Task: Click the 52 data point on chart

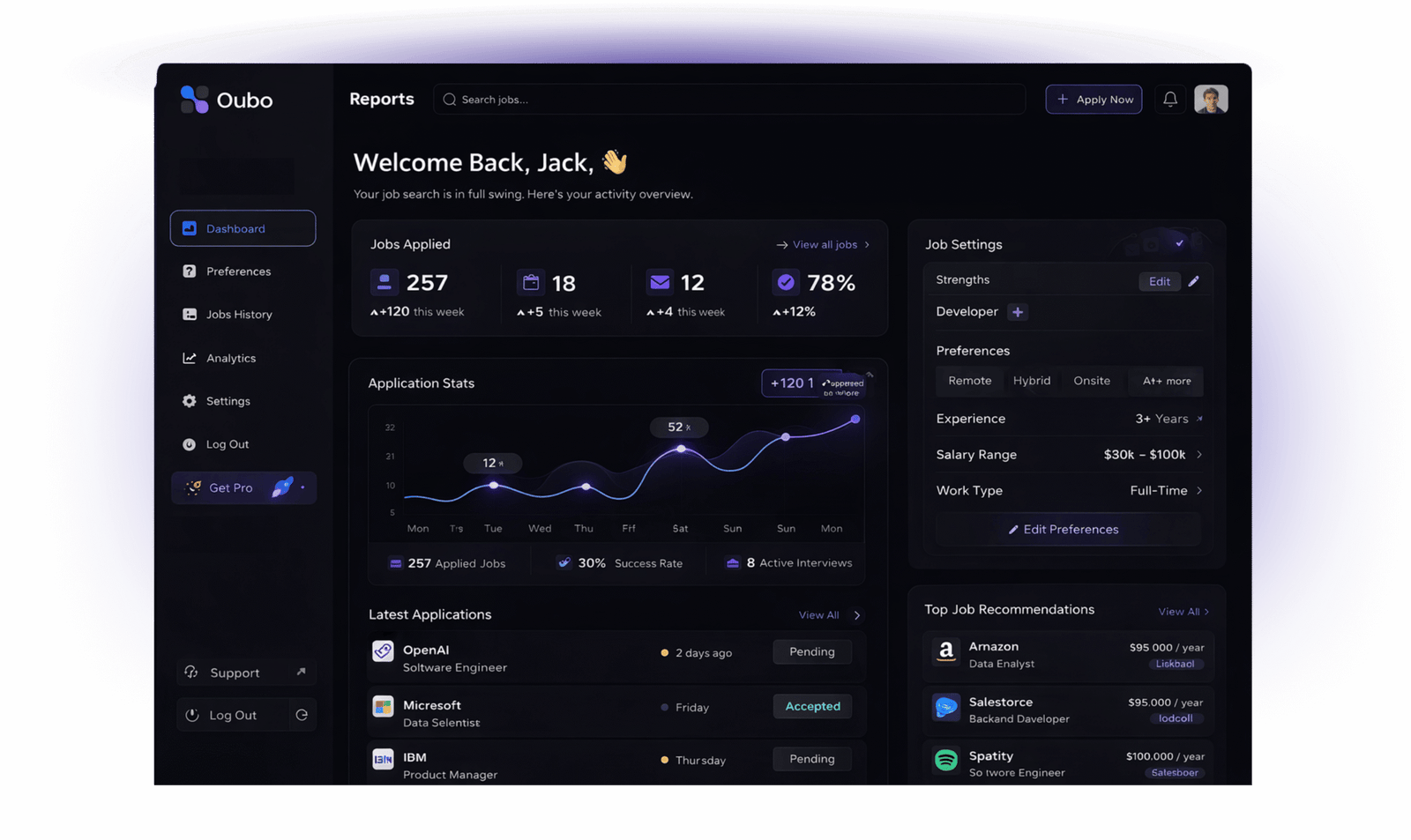Action: 681,449
